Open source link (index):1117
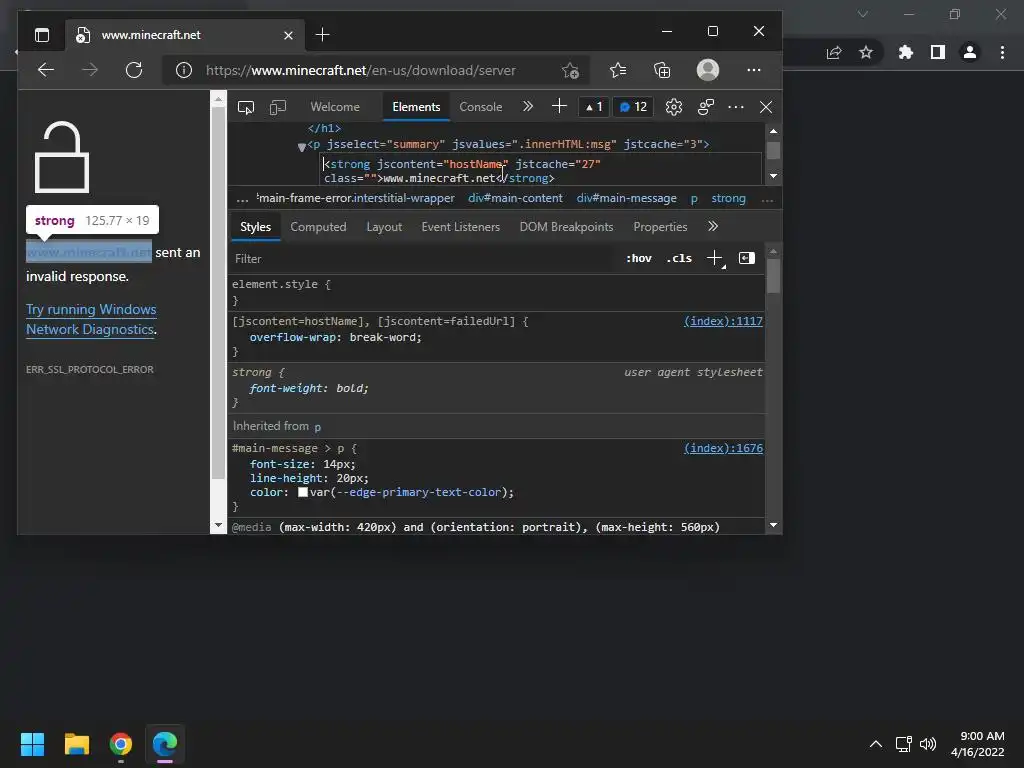The height and width of the screenshot is (768, 1024). (x=723, y=321)
